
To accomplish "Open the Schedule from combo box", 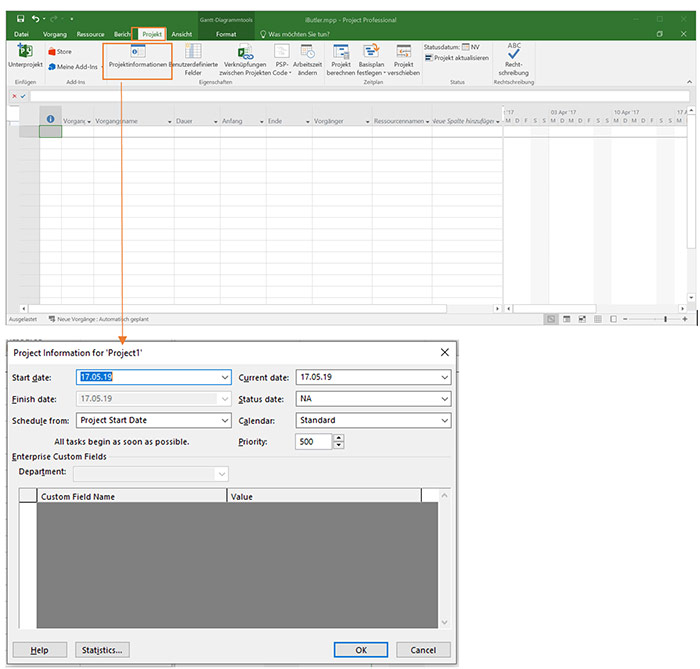I will click(224, 421).
